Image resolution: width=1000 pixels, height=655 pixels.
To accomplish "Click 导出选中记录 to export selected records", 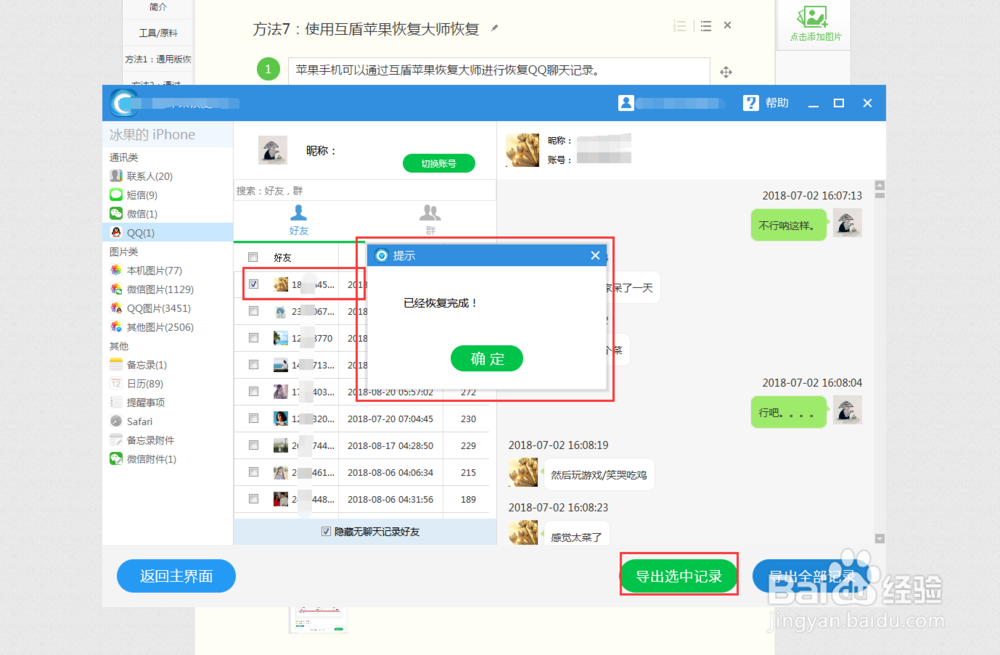I will click(679, 576).
